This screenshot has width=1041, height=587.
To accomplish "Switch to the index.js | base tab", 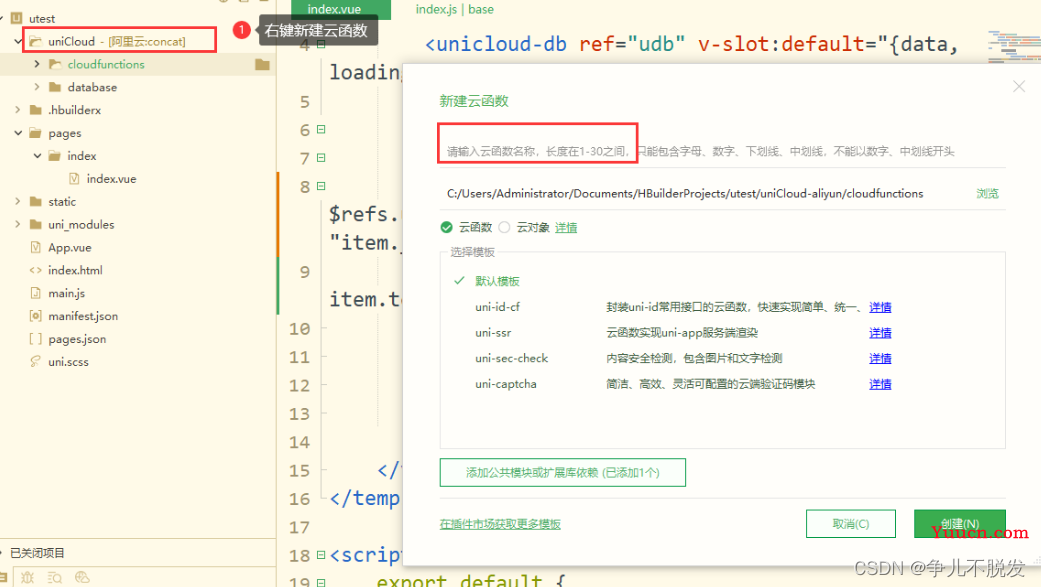I will [455, 9].
